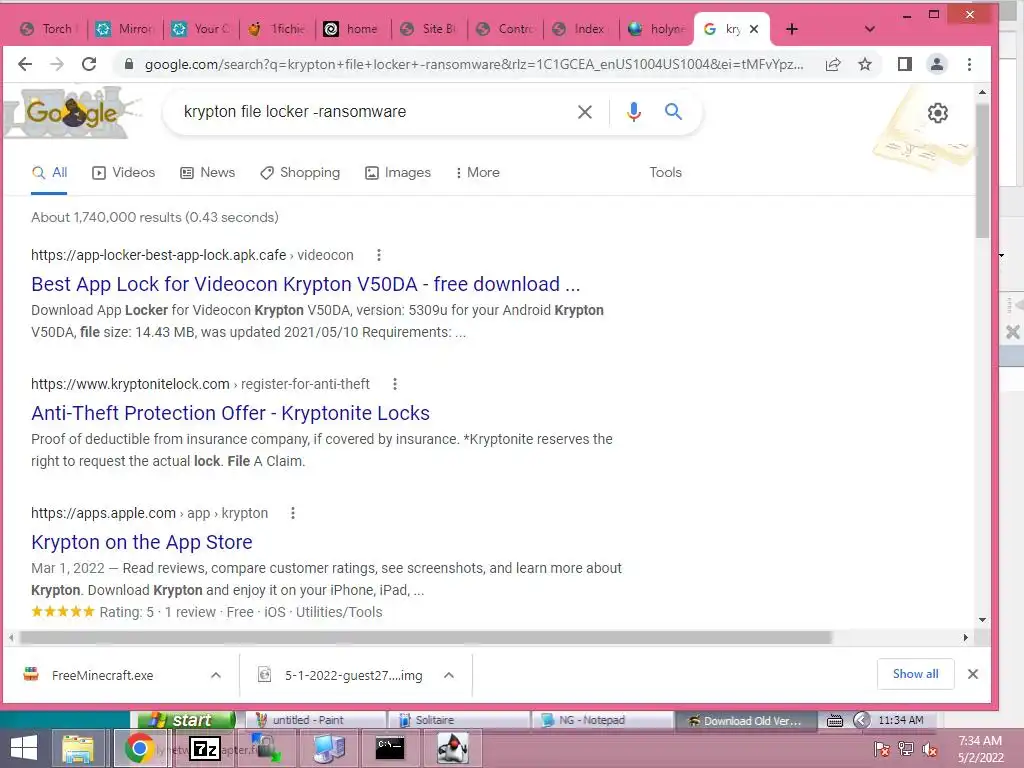Click the horizontal scrollbar thumb
The width and height of the screenshot is (1024, 768).
[426, 637]
